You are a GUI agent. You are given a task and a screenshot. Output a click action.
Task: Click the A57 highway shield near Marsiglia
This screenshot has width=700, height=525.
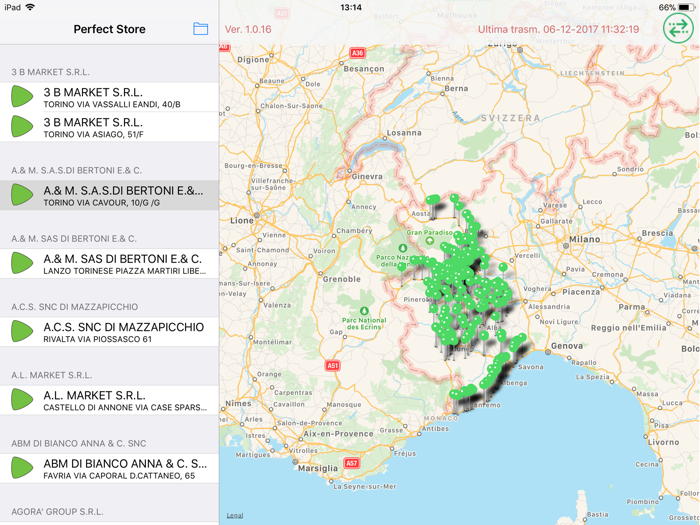[351, 463]
